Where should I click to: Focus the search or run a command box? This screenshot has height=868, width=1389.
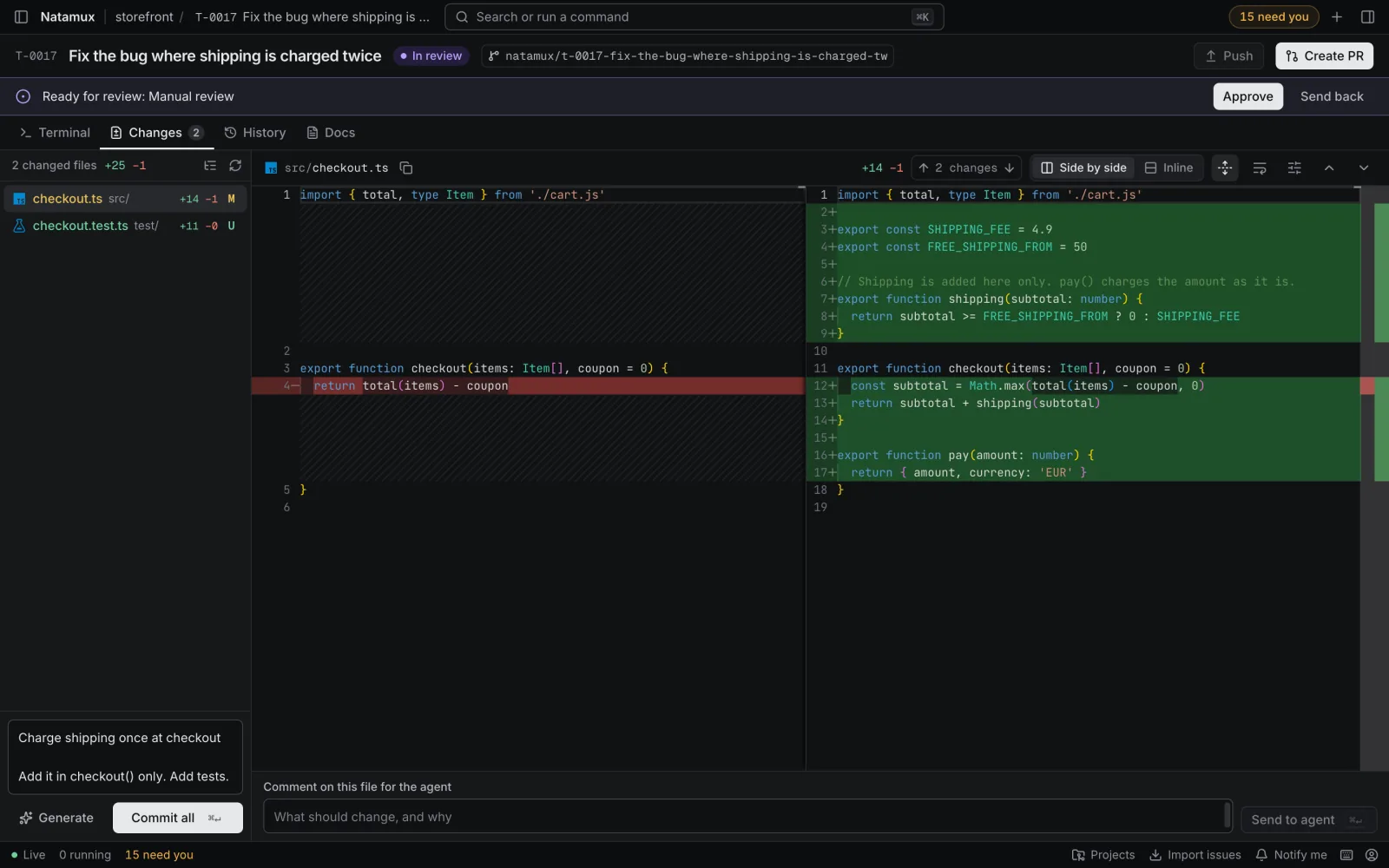point(694,16)
